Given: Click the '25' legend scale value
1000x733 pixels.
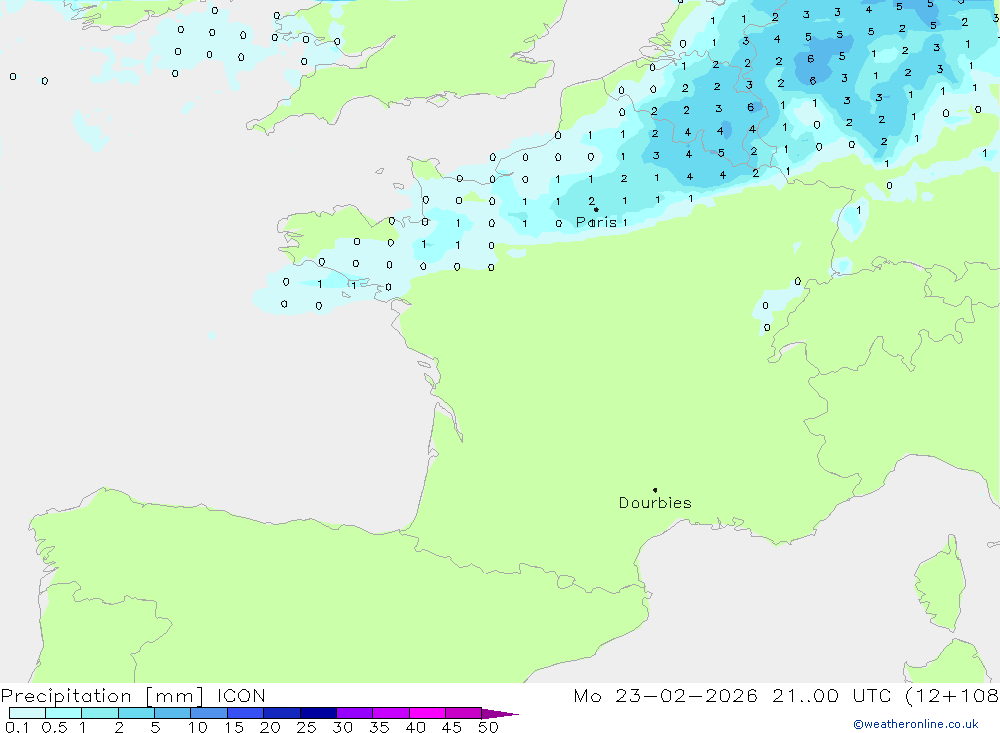Looking at the screenshot, I should point(306,727).
